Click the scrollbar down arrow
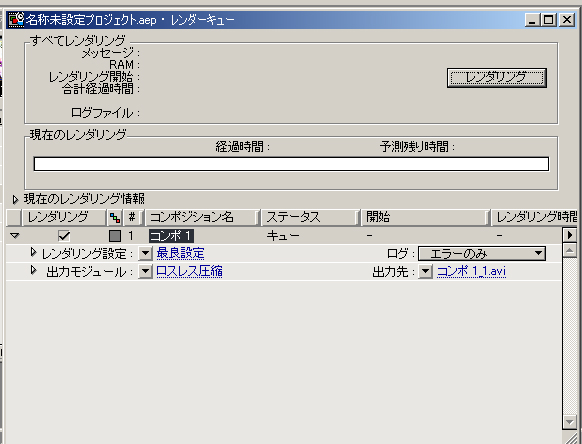 click(x=569, y=421)
